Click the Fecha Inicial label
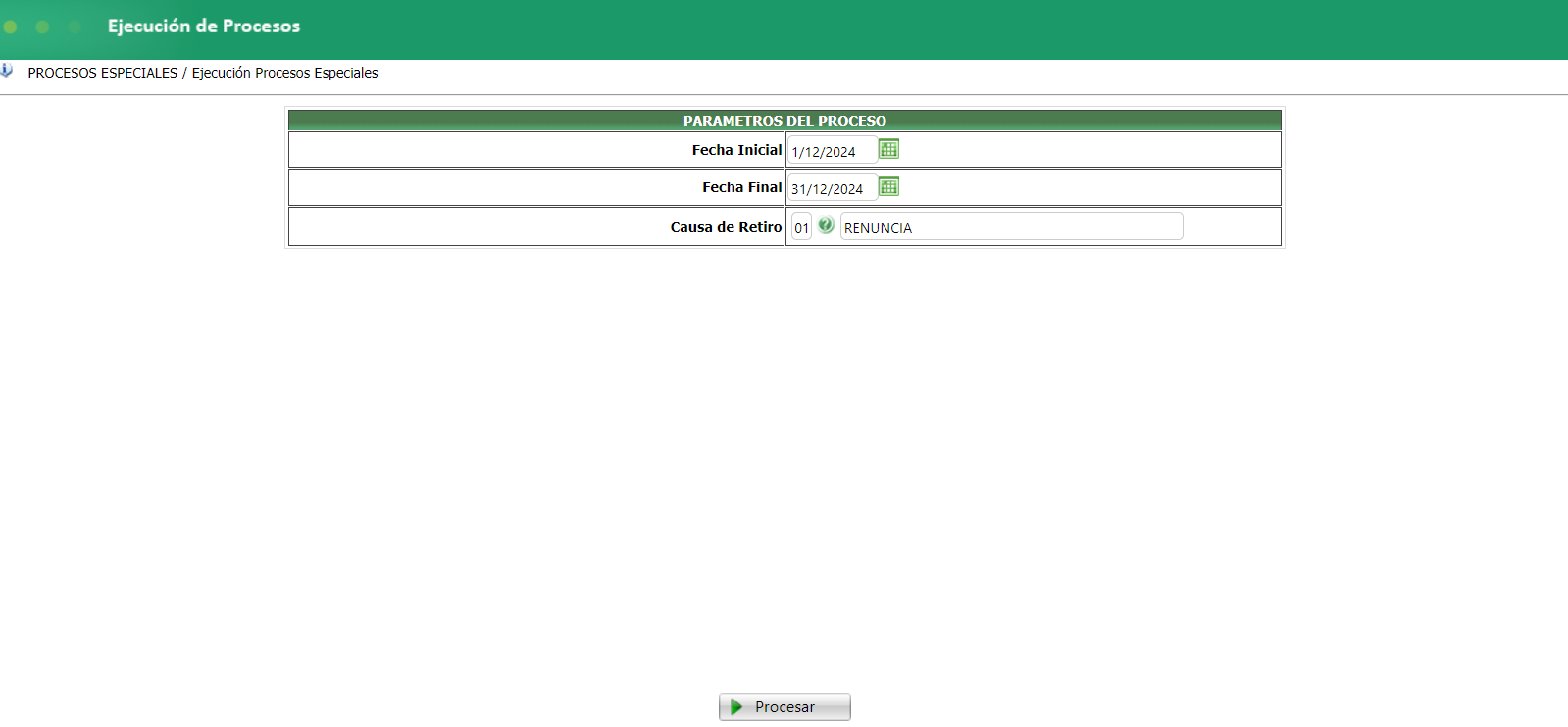This screenshot has height=727, width=1568. 736,150
